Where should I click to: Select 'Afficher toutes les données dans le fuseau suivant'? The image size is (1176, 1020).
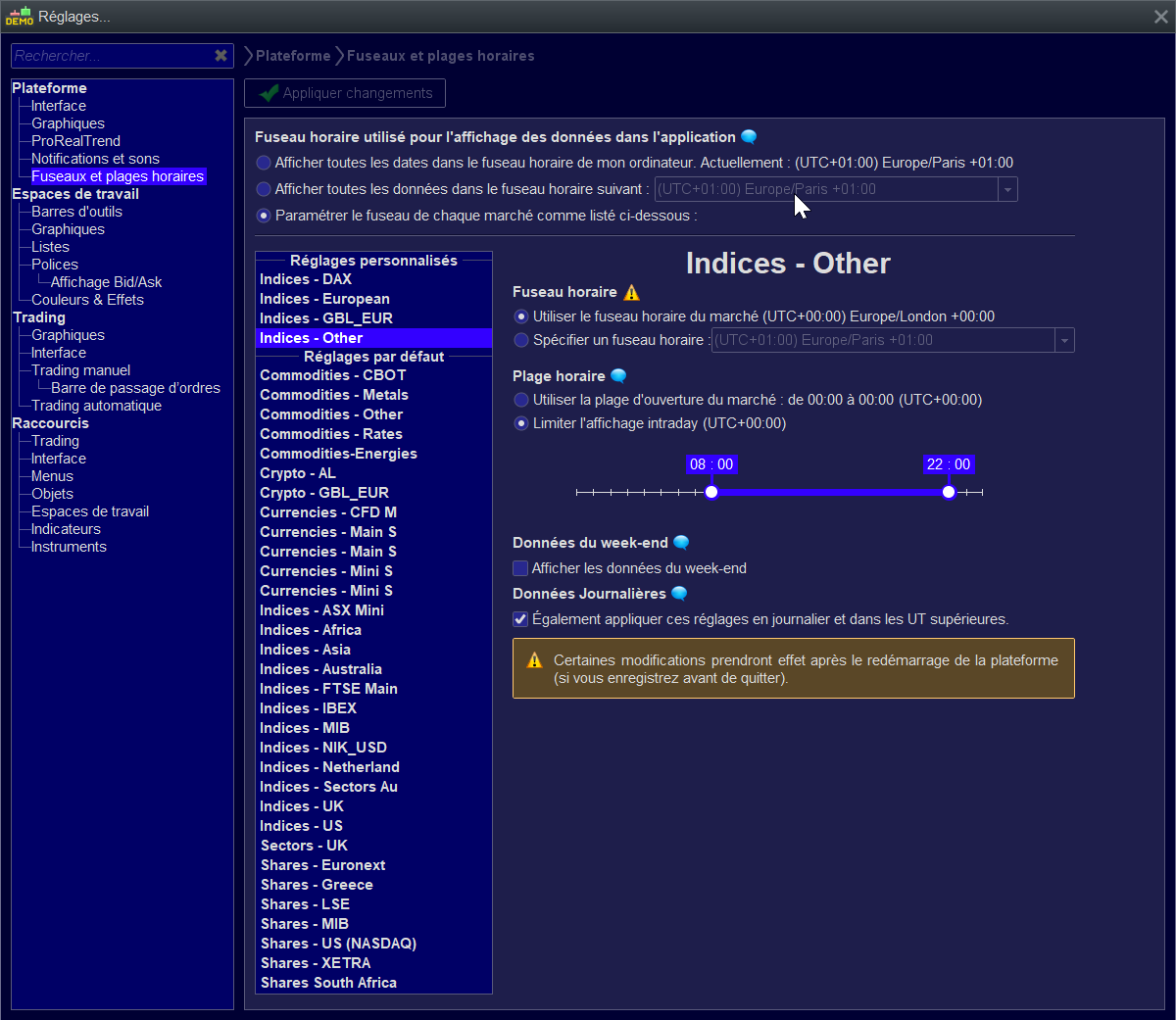tap(264, 189)
